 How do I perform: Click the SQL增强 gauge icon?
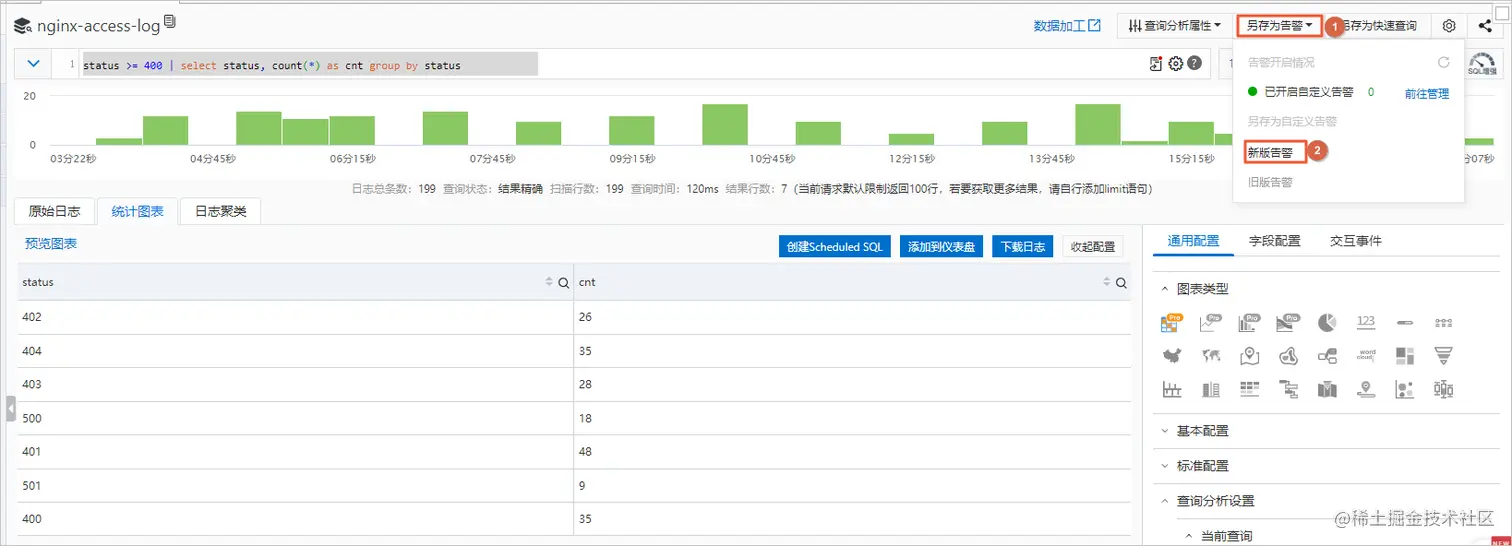coord(1482,64)
